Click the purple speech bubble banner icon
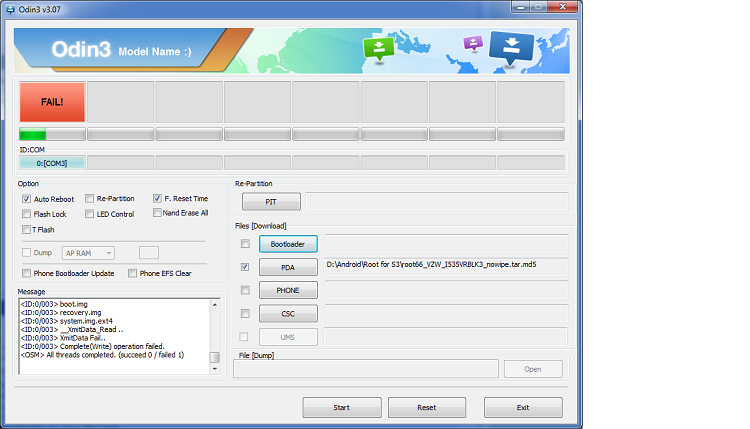The width and height of the screenshot is (750, 429). pos(474,44)
